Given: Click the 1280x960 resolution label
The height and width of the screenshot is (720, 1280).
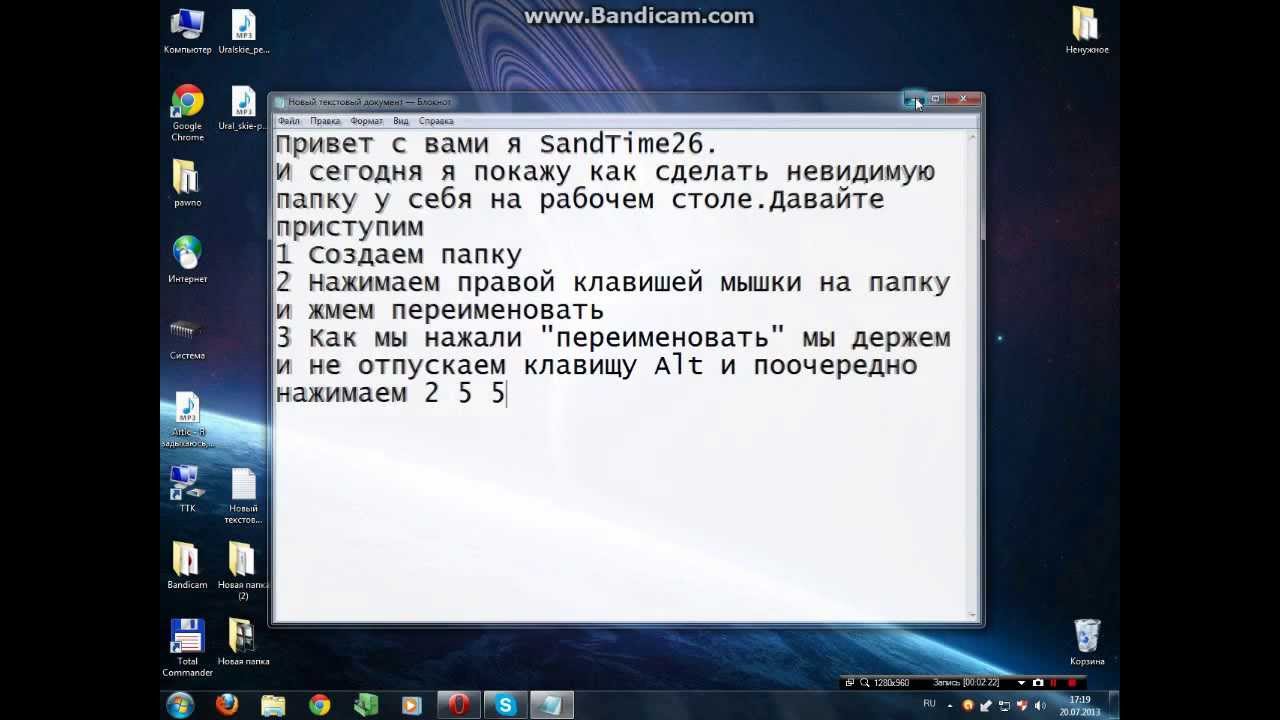Looking at the screenshot, I should 892,683.
